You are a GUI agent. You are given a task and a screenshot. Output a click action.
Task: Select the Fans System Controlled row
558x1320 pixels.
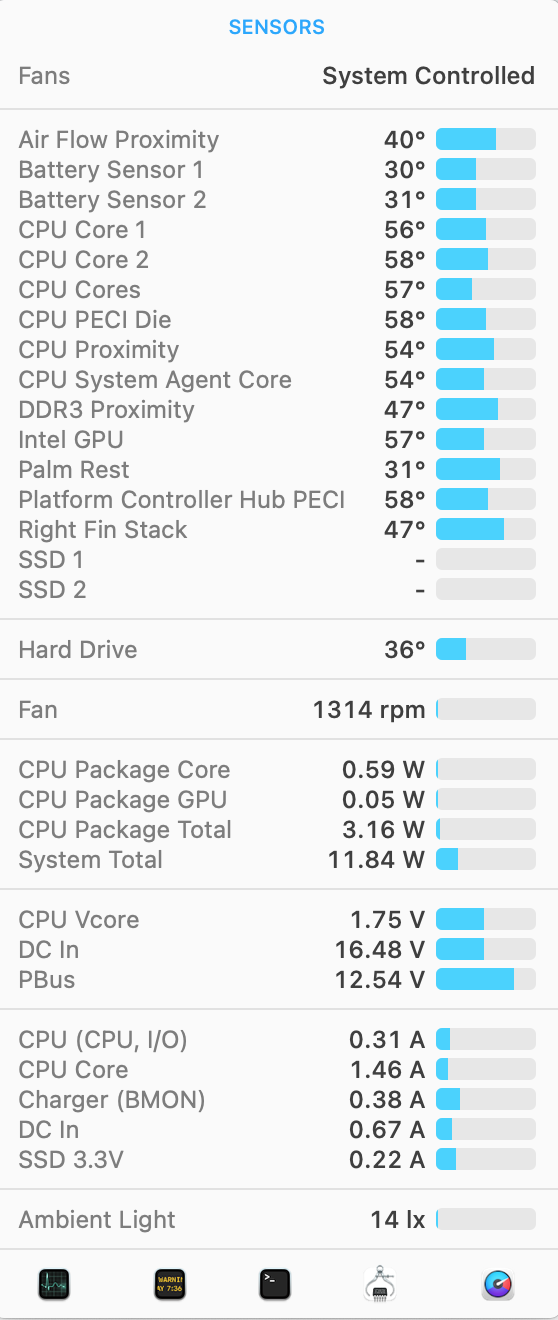tap(279, 76)
